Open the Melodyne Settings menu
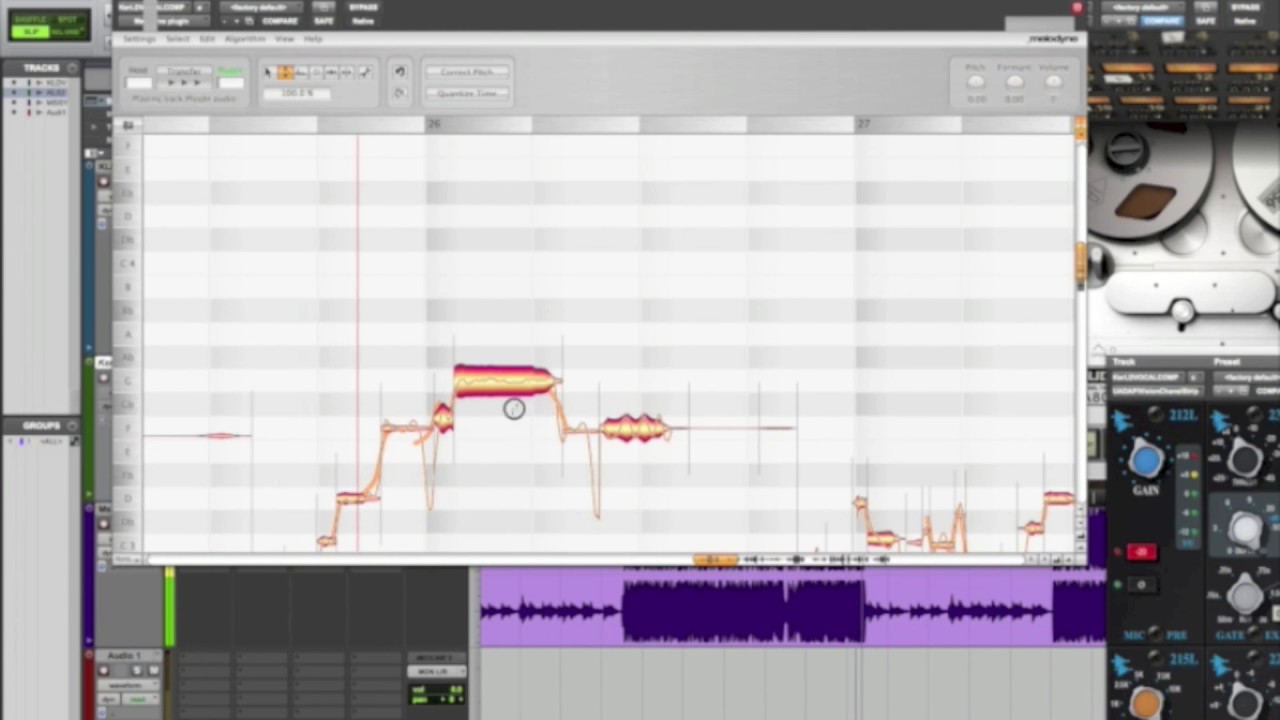1280x720 pixels. click(x=139, y=39)
